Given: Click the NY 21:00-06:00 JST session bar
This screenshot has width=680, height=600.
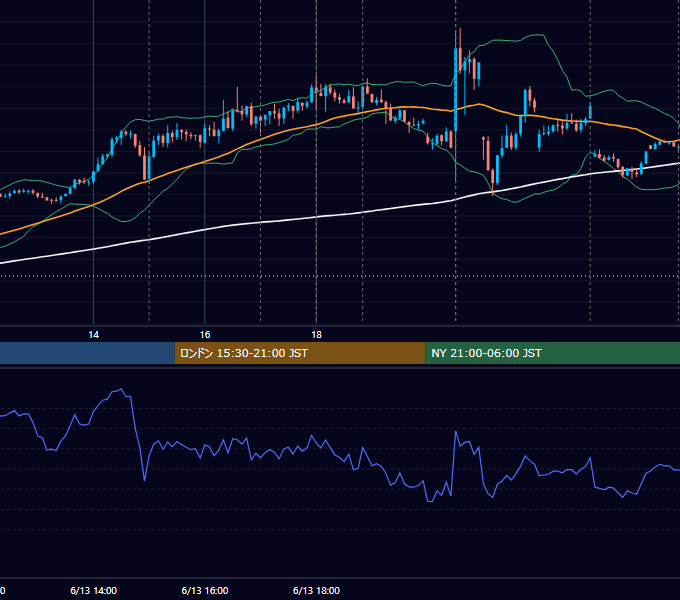Looking at the screenshot, I should pos(553,353).
